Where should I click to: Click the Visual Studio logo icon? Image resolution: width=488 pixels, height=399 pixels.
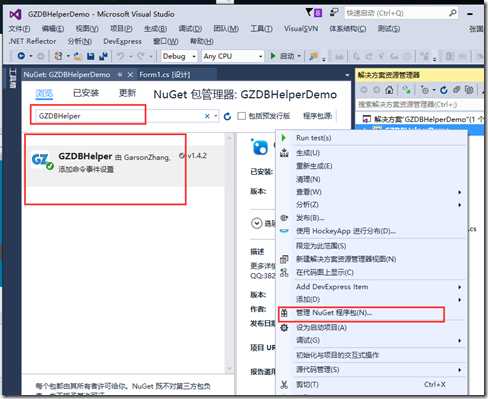click(x=15, y=14)
